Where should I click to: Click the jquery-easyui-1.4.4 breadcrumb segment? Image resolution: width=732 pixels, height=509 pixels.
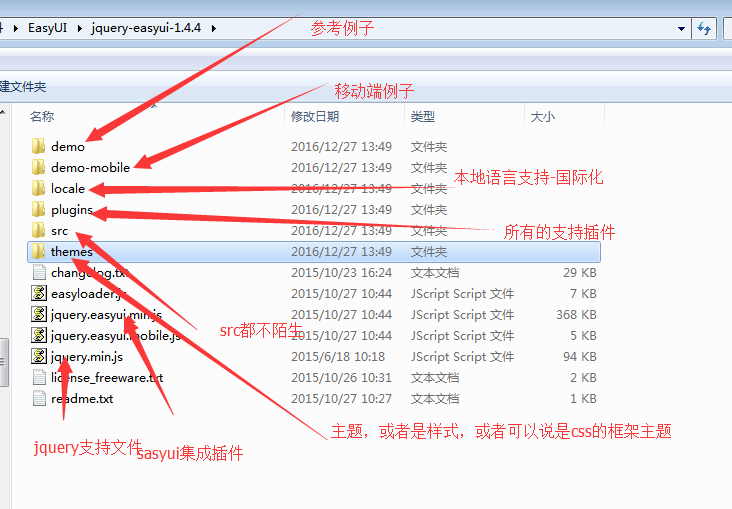click(146, 28)
